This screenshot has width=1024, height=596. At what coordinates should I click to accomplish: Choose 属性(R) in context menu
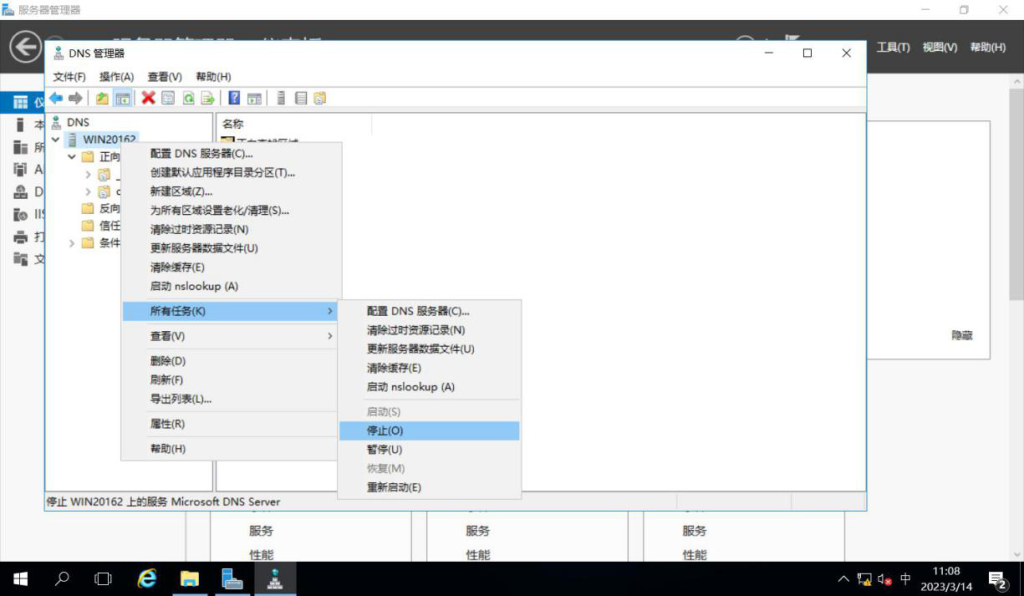232,423
